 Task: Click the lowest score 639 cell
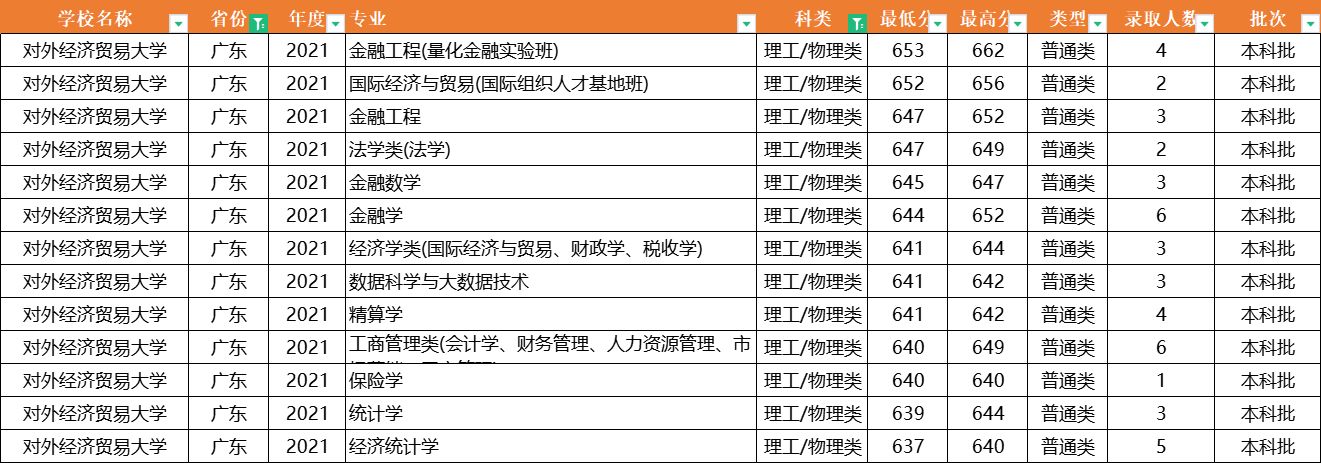coord(907,414)
